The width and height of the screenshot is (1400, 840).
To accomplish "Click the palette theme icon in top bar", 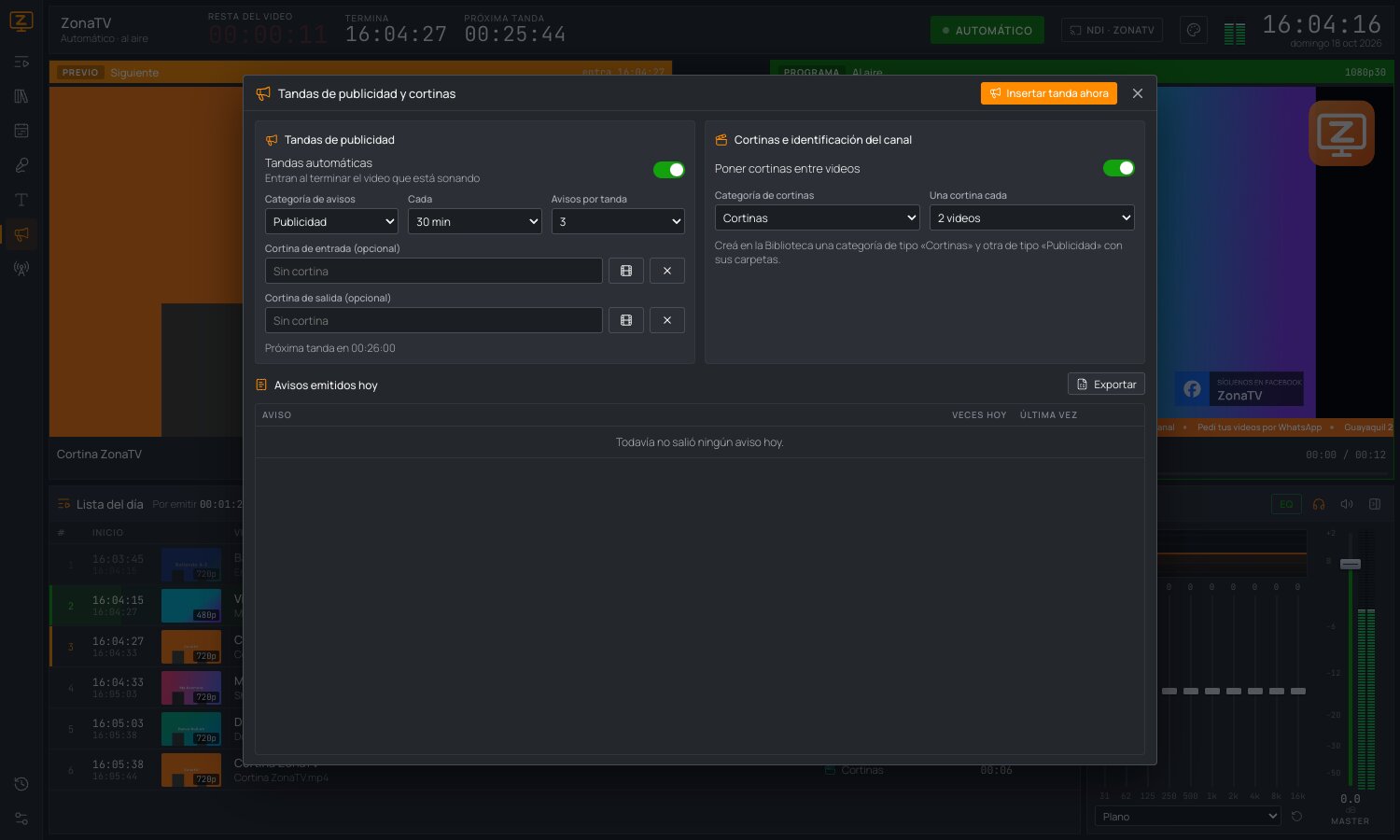I will (x=1193, y=30).
